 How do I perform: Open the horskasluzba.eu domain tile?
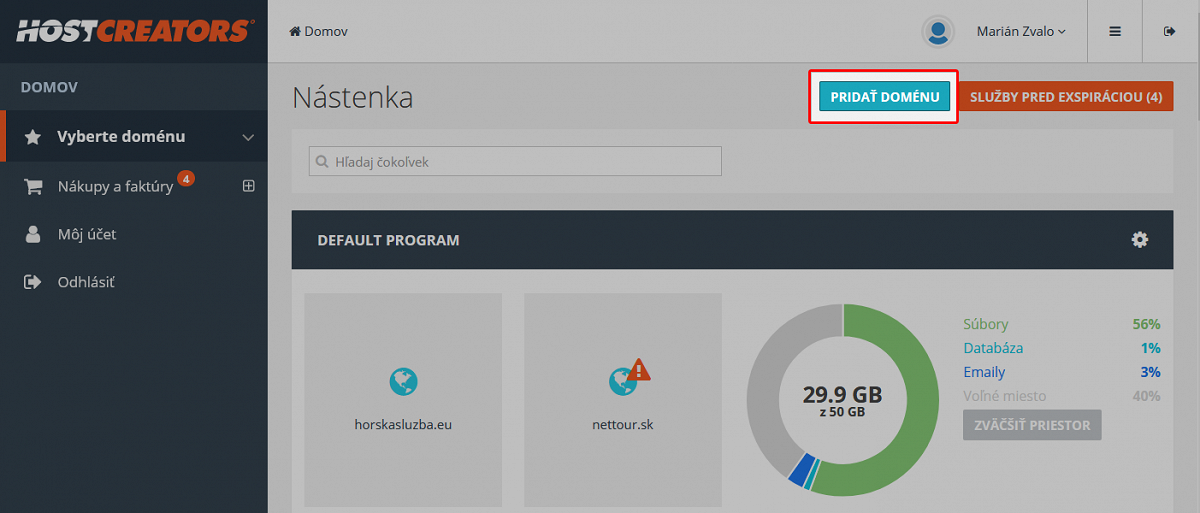(x=403, y=400)
